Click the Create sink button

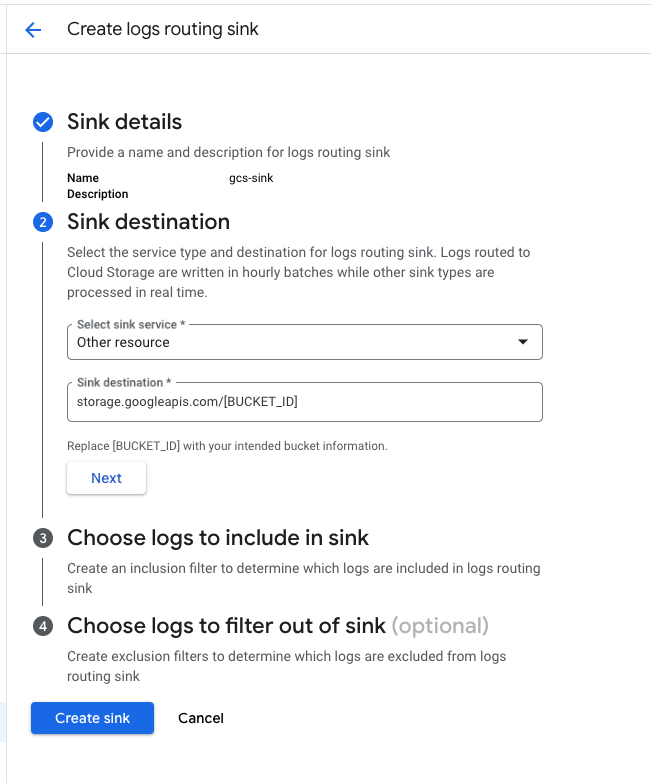click(92, 718)
